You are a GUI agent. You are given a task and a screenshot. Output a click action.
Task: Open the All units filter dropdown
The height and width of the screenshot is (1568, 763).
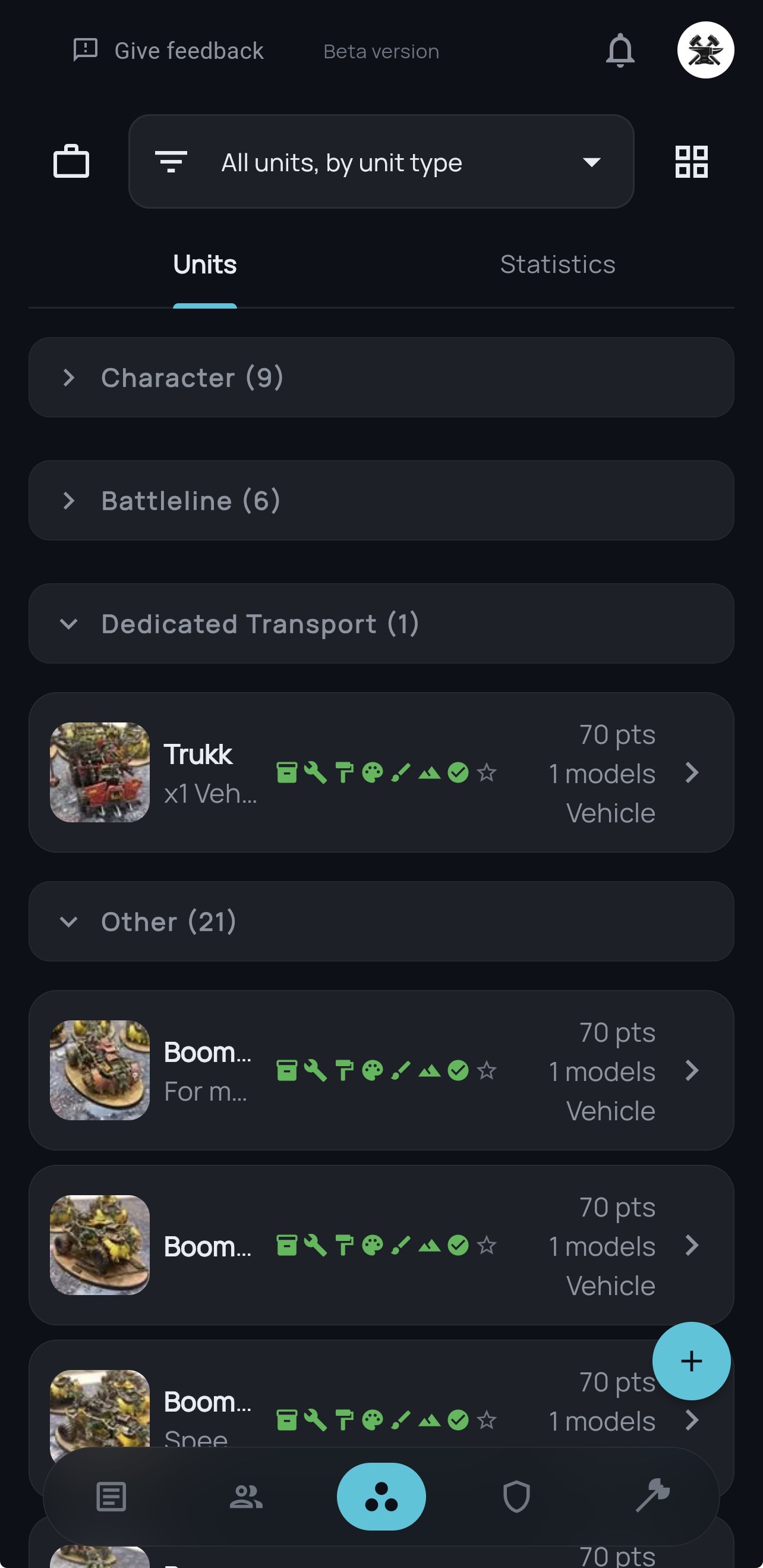381,162
